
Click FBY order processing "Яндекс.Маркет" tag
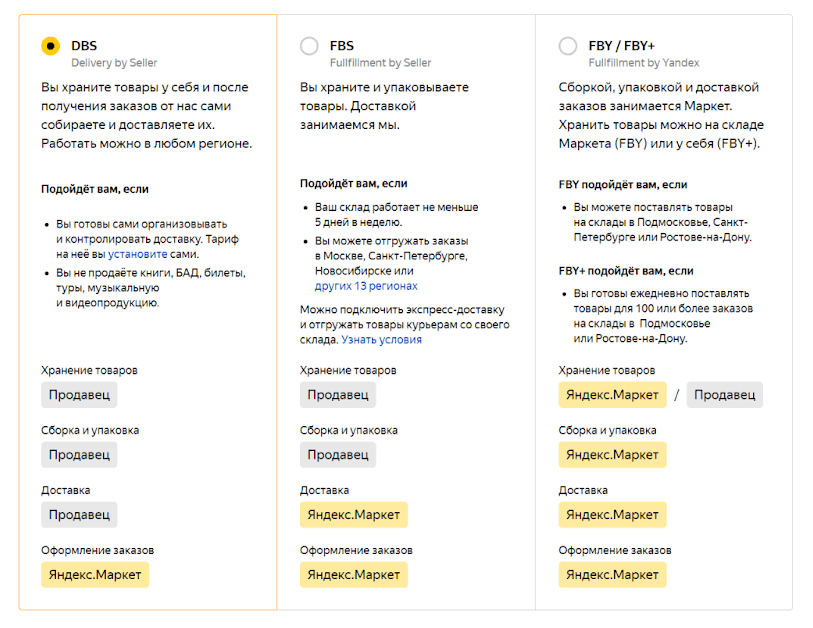(612, 575)
